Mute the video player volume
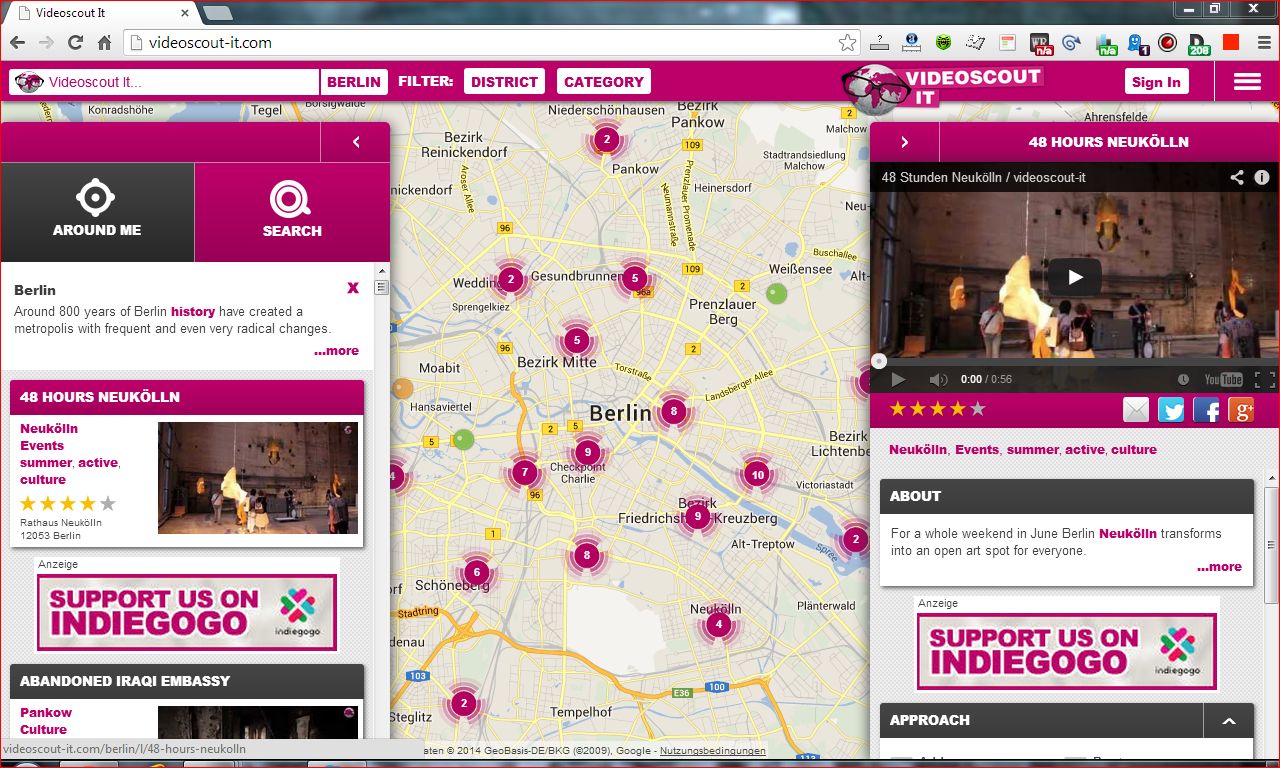1280x768 pixels. click(938, 380)
